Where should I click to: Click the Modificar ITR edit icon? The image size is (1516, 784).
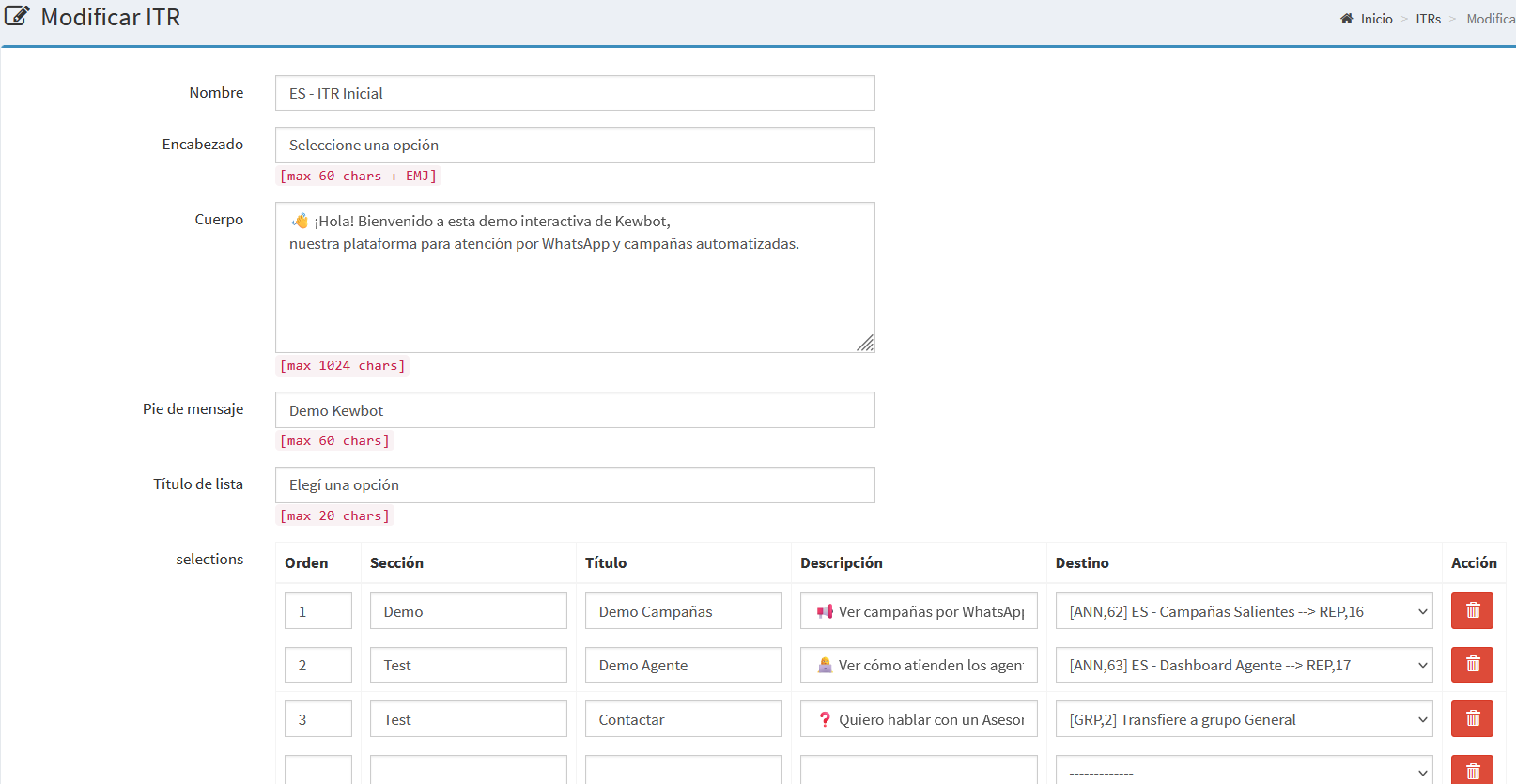point(17,16)
